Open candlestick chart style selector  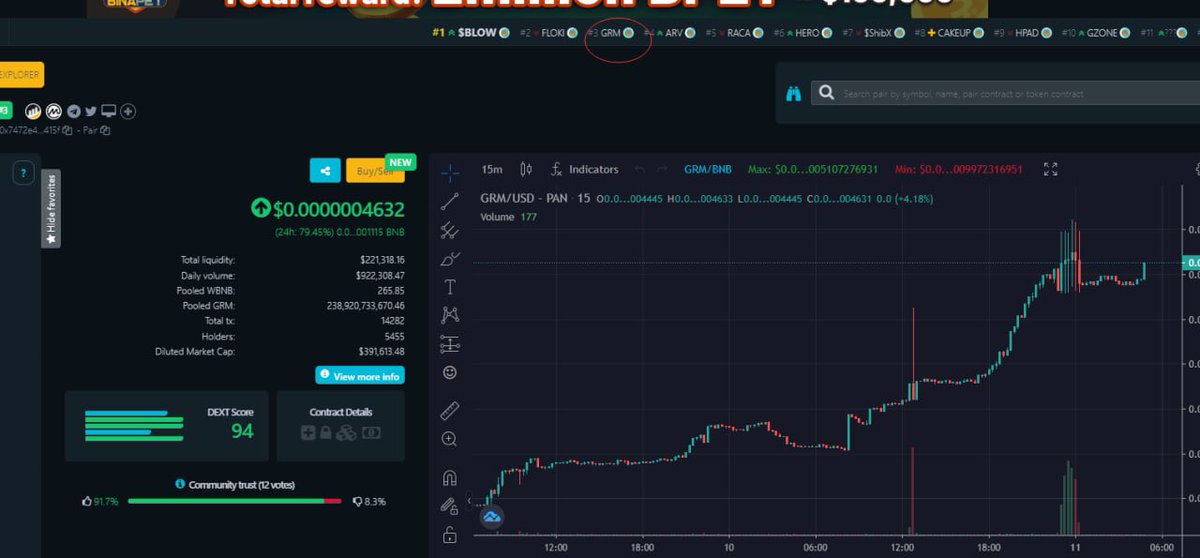coord(527,169)
